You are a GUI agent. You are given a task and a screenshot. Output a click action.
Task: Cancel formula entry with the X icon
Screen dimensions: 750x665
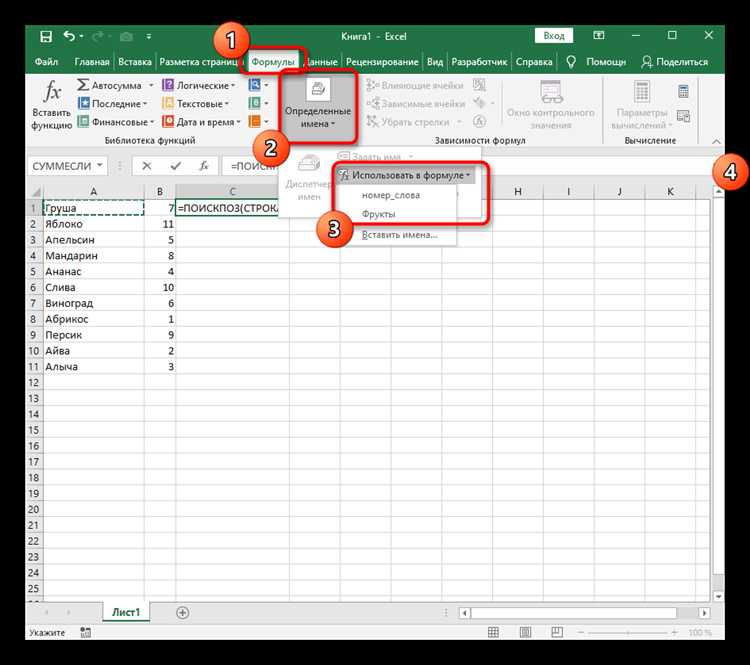coord(147,166)
